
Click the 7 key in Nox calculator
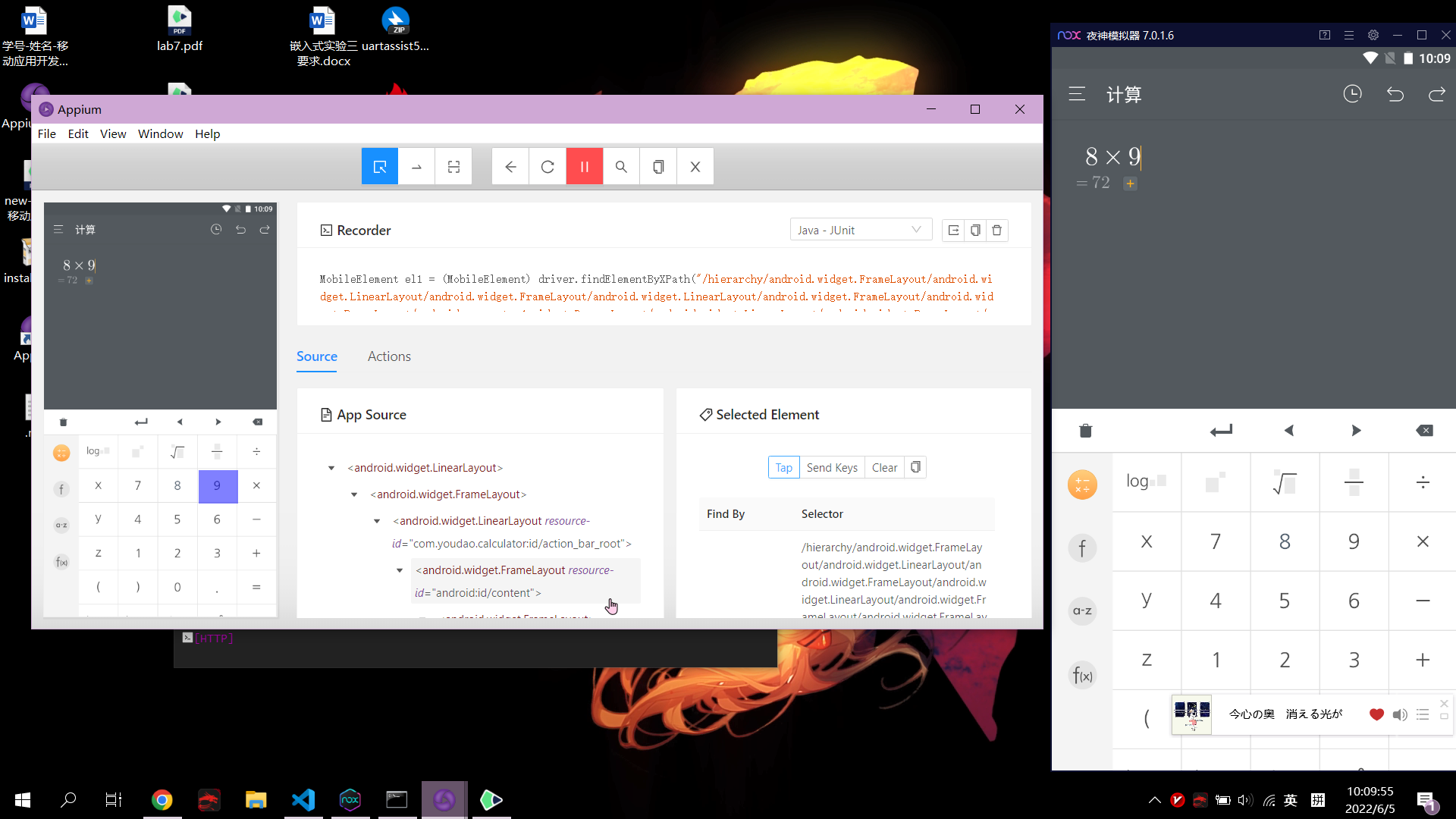pos(1216,541)
